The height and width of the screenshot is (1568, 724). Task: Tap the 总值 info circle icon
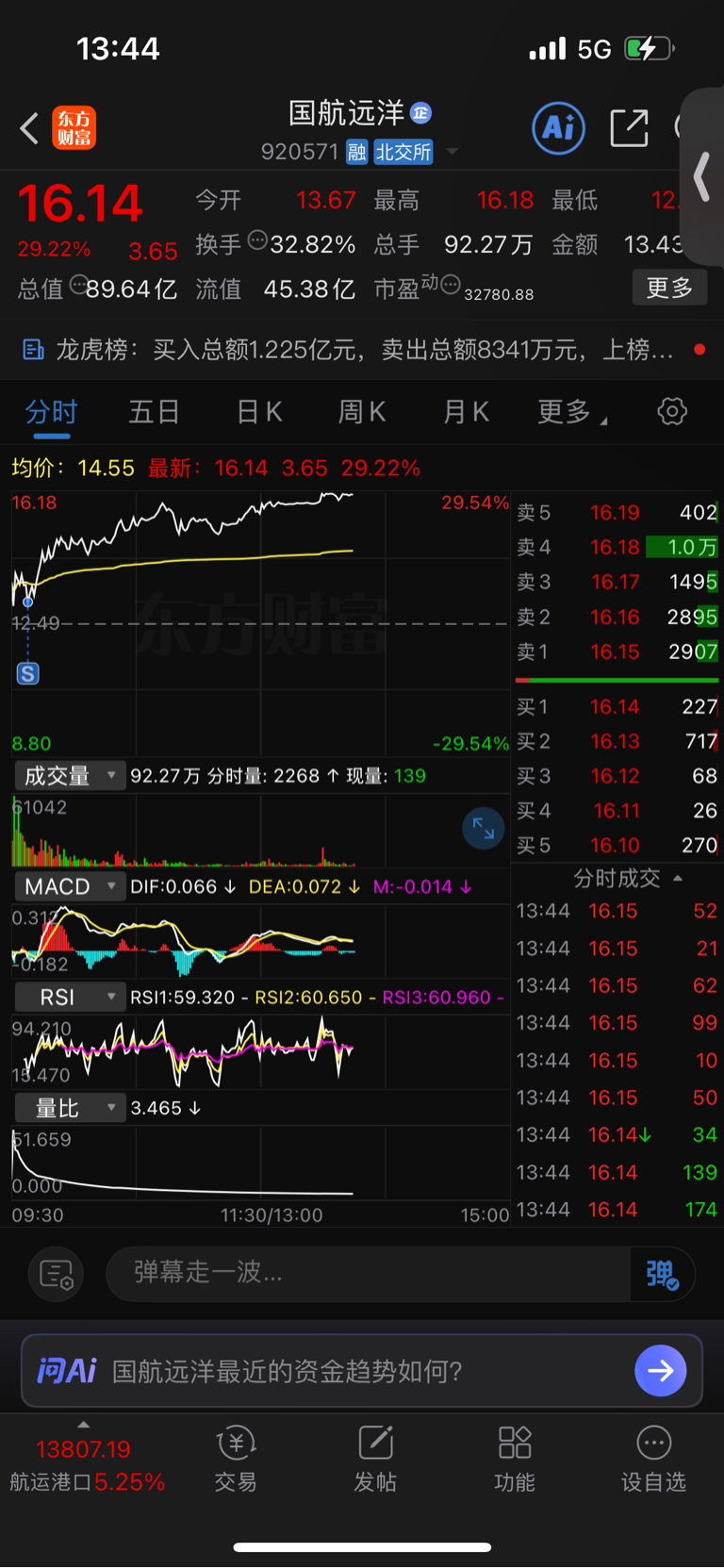coord(78,286)
